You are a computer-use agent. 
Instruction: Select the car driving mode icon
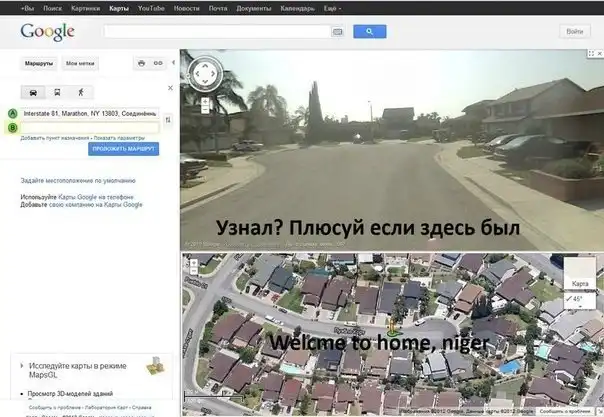point(35,92)
